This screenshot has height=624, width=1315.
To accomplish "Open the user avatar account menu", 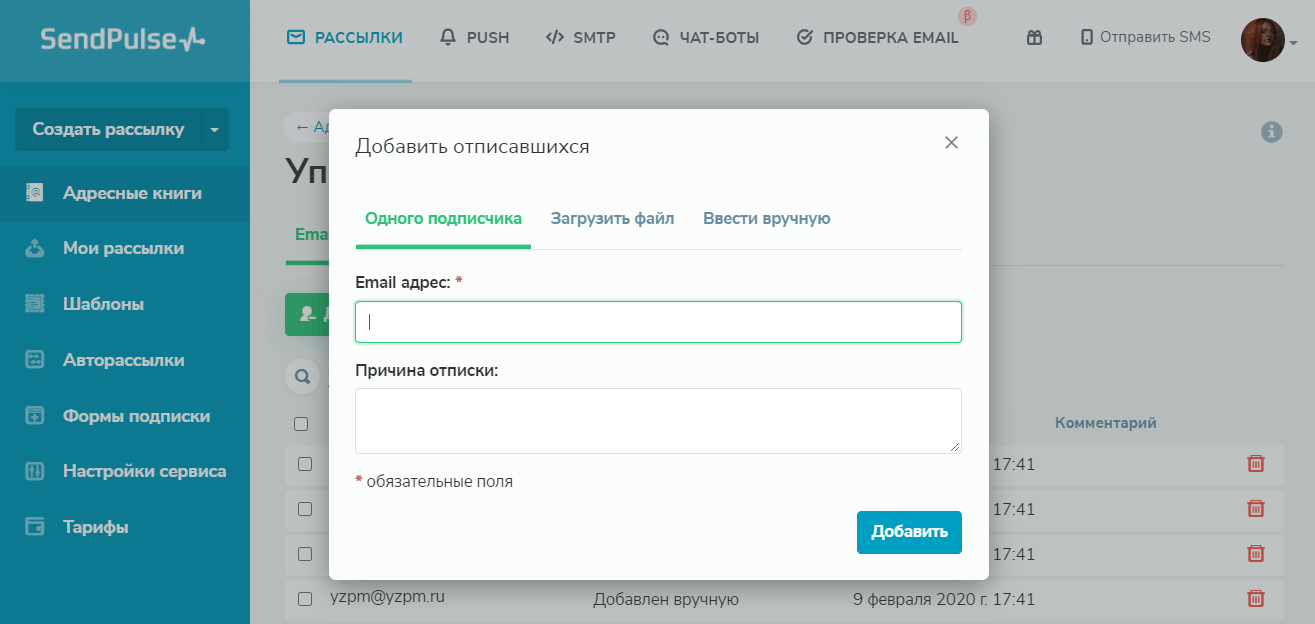I will pos(1265,40).
